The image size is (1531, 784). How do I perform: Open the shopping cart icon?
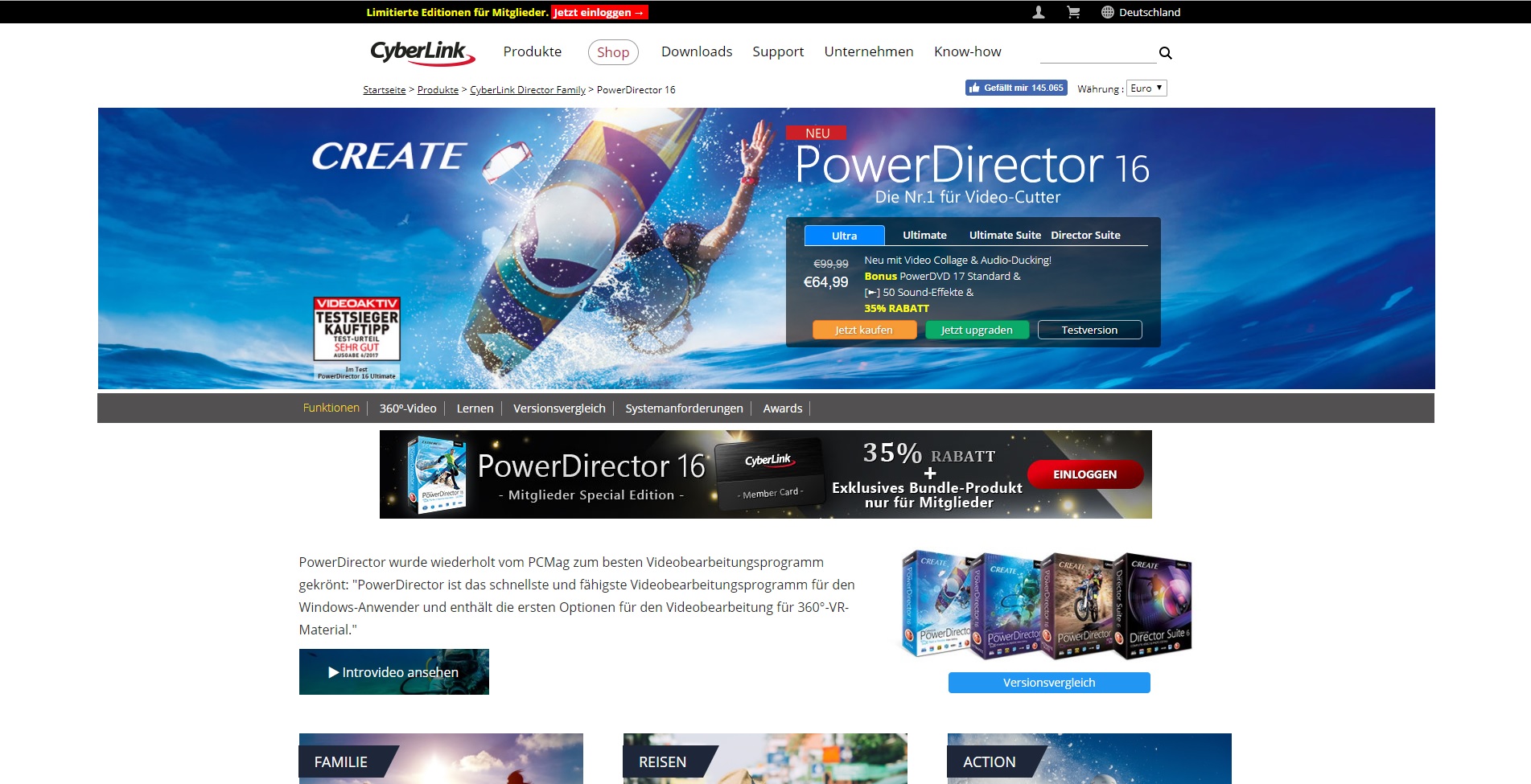[1073, 12]
